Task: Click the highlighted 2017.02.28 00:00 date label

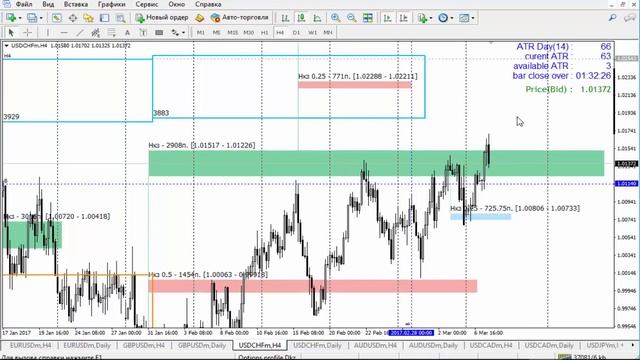Action: tap(411, 333)
